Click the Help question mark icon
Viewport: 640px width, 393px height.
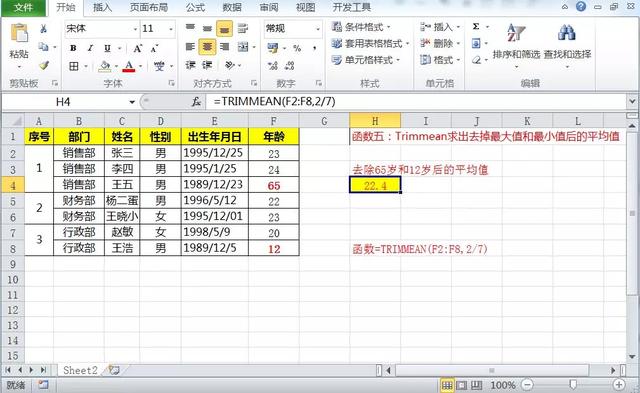point(580,7)
